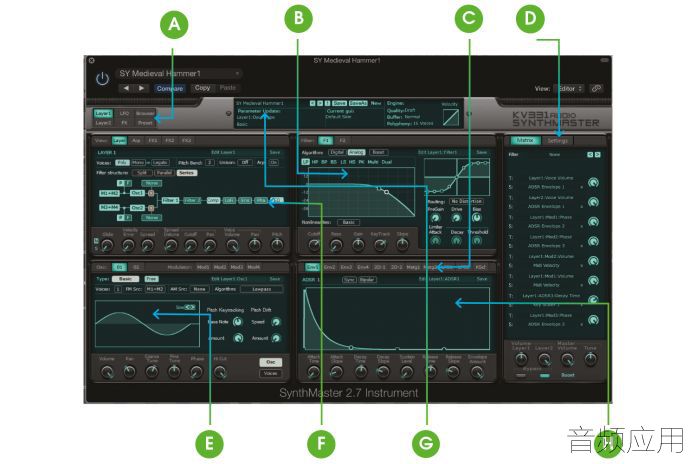Go to previous preset with left arrow in header

[x=126, y=88]
